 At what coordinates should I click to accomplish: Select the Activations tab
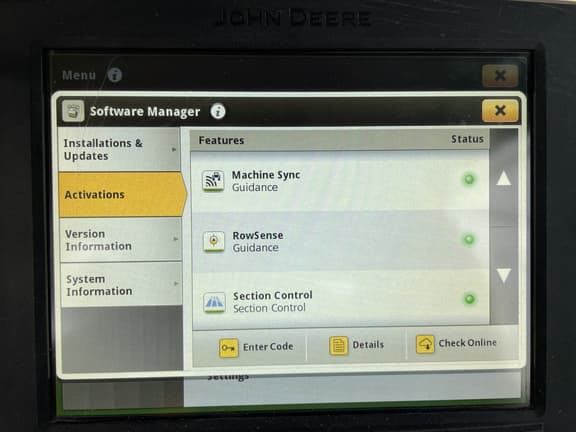(122, 195)
